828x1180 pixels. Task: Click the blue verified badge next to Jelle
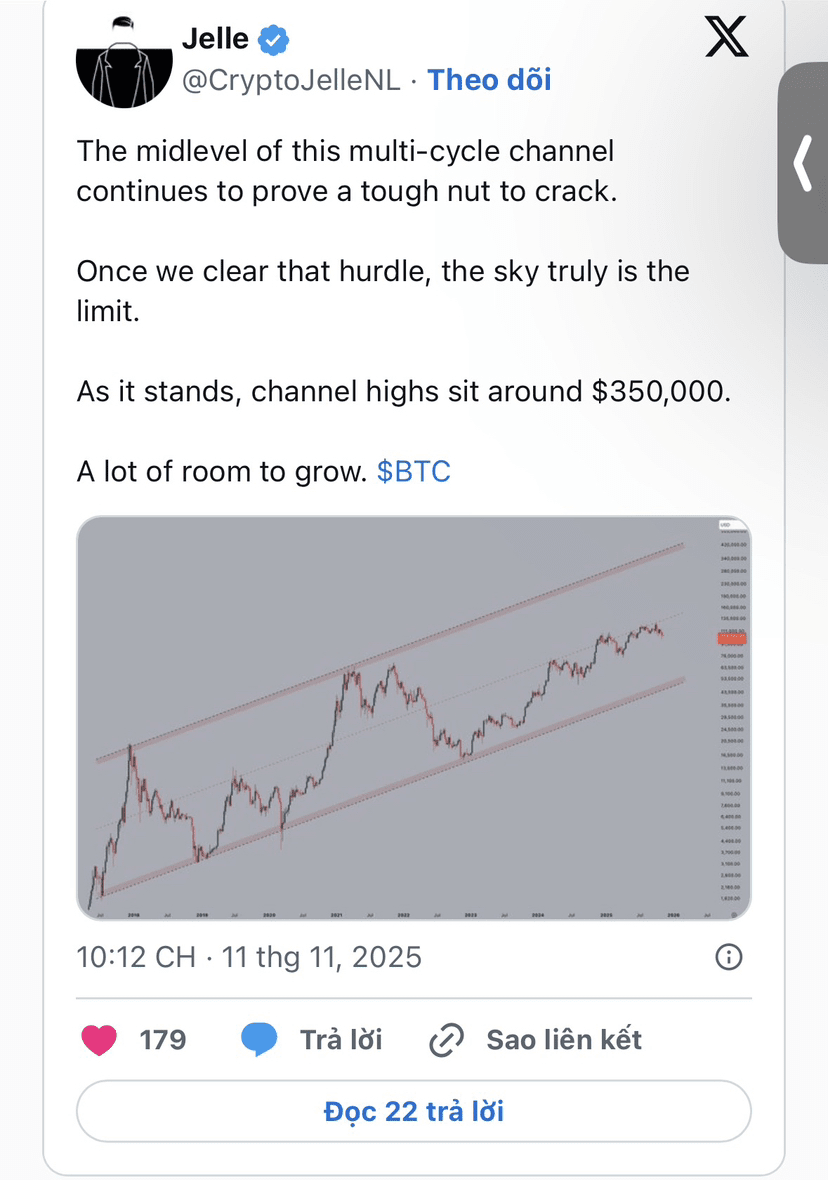coord(273,40)
